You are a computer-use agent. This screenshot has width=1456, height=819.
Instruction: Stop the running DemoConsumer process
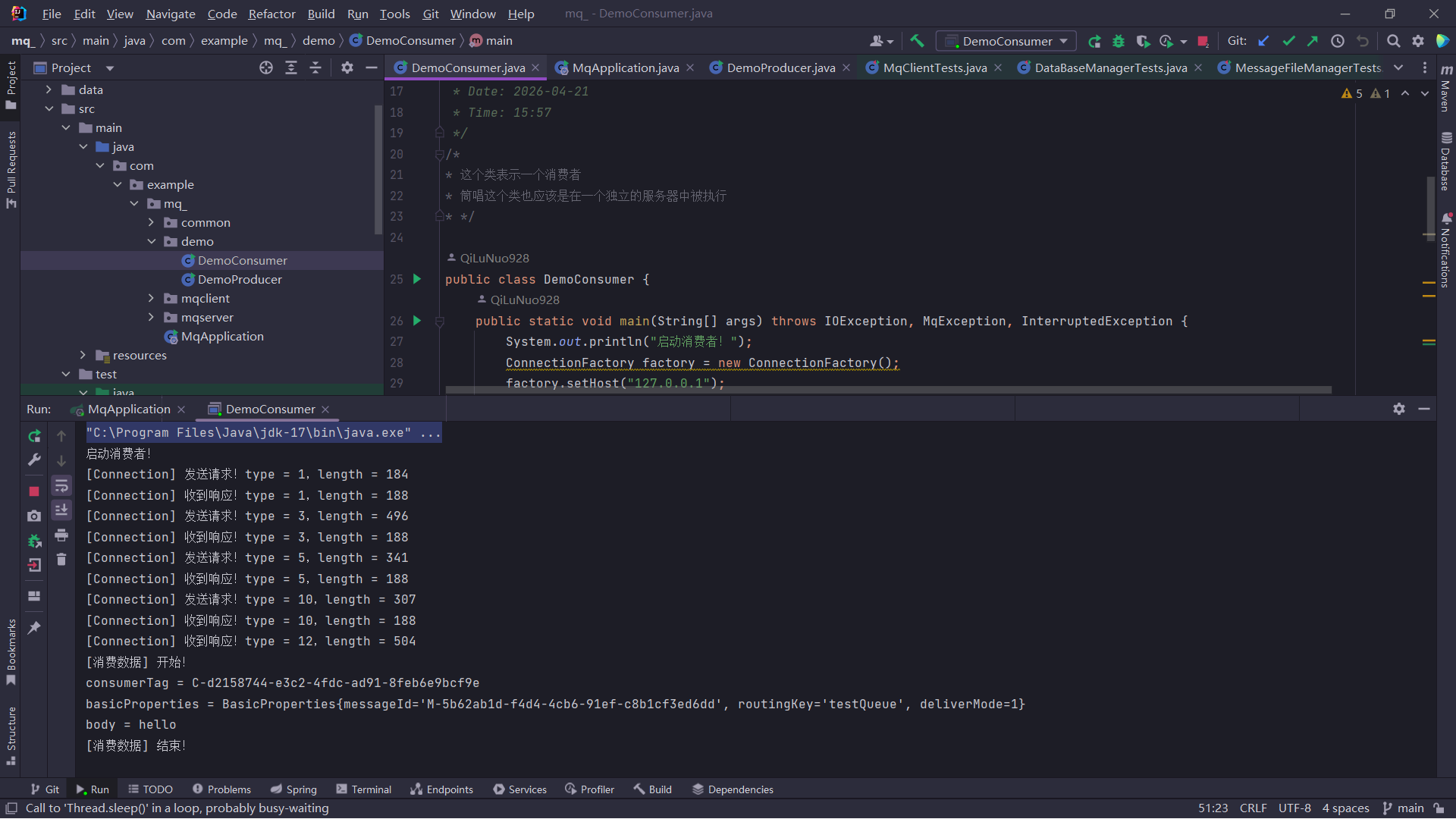(33, 491)
